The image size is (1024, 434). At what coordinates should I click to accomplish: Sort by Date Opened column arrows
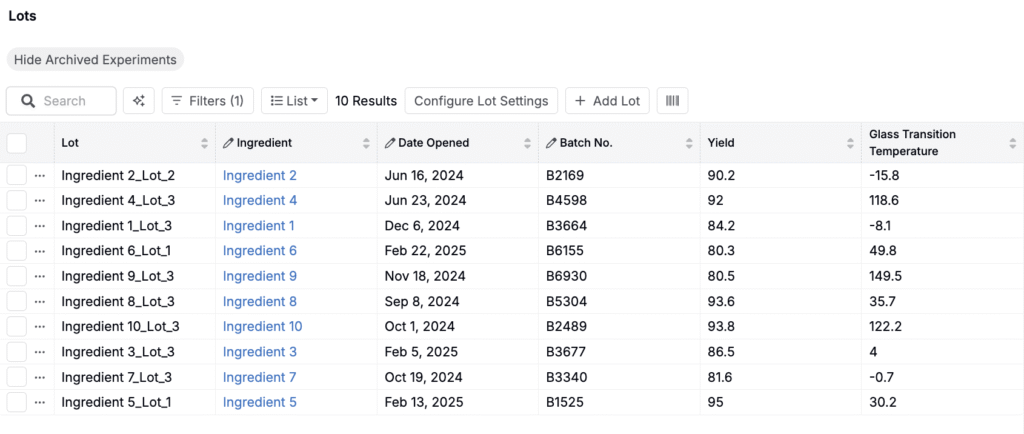[527, 143]
